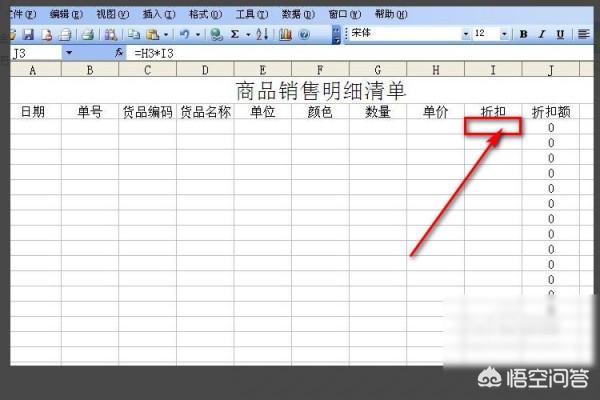Image resolution: width=600 pixels, height=400 pixels.
Task: Click the Research binoculars icon
Action: tap(111, 35)
